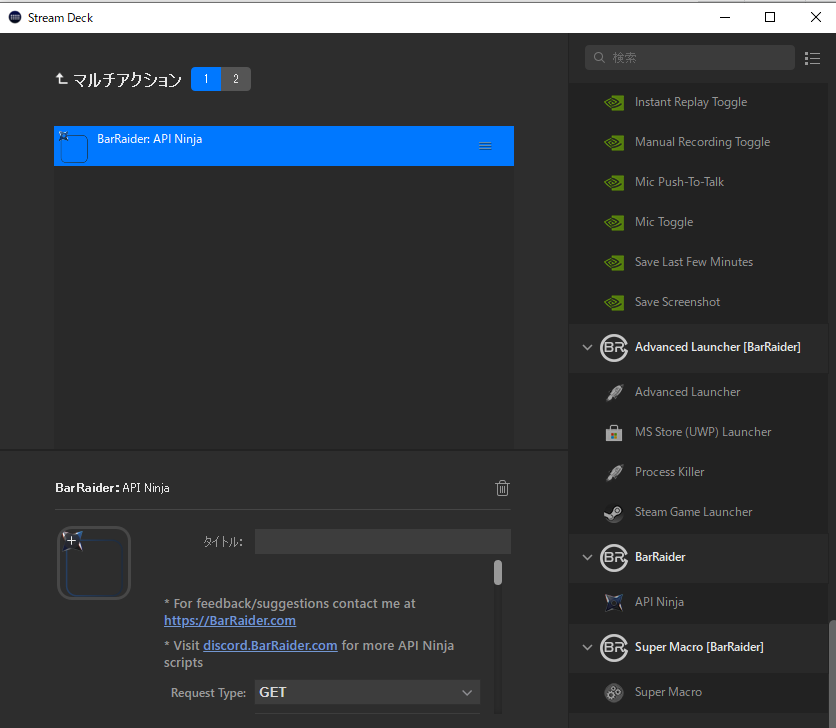
Task: Click the タイトル title input field
Action: [383, 542]
